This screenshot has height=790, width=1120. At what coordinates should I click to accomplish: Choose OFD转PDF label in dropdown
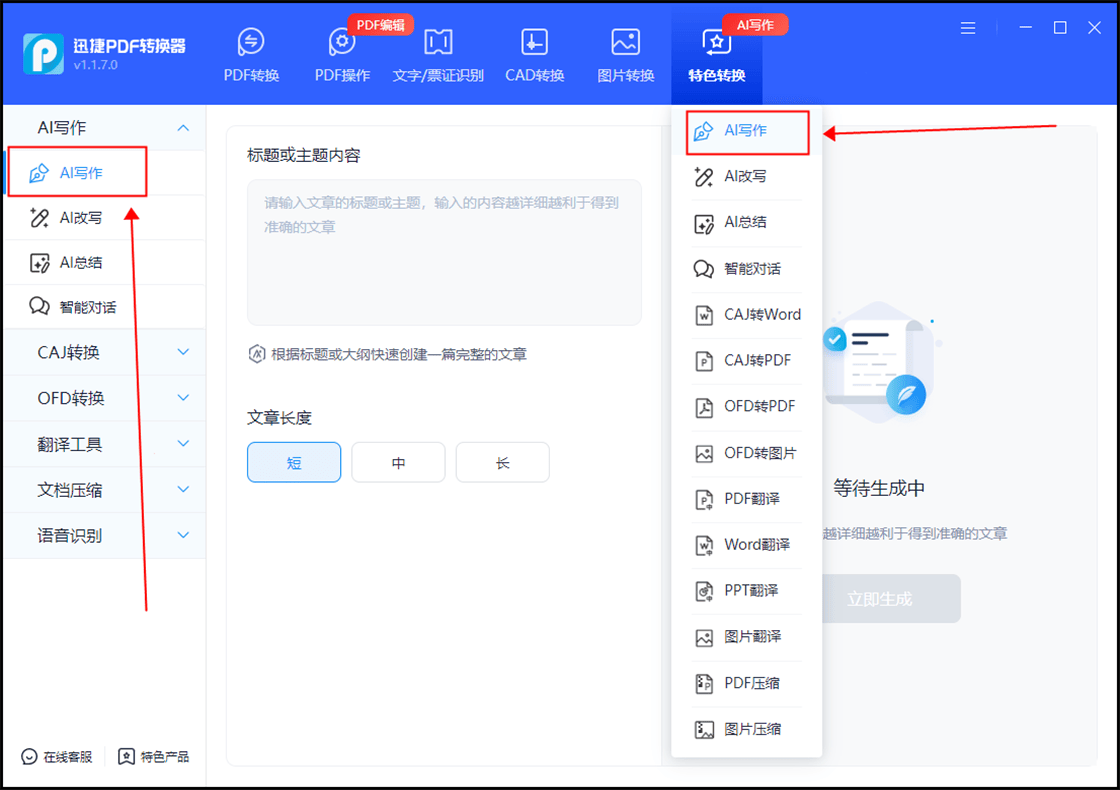(x=760, y=406)
